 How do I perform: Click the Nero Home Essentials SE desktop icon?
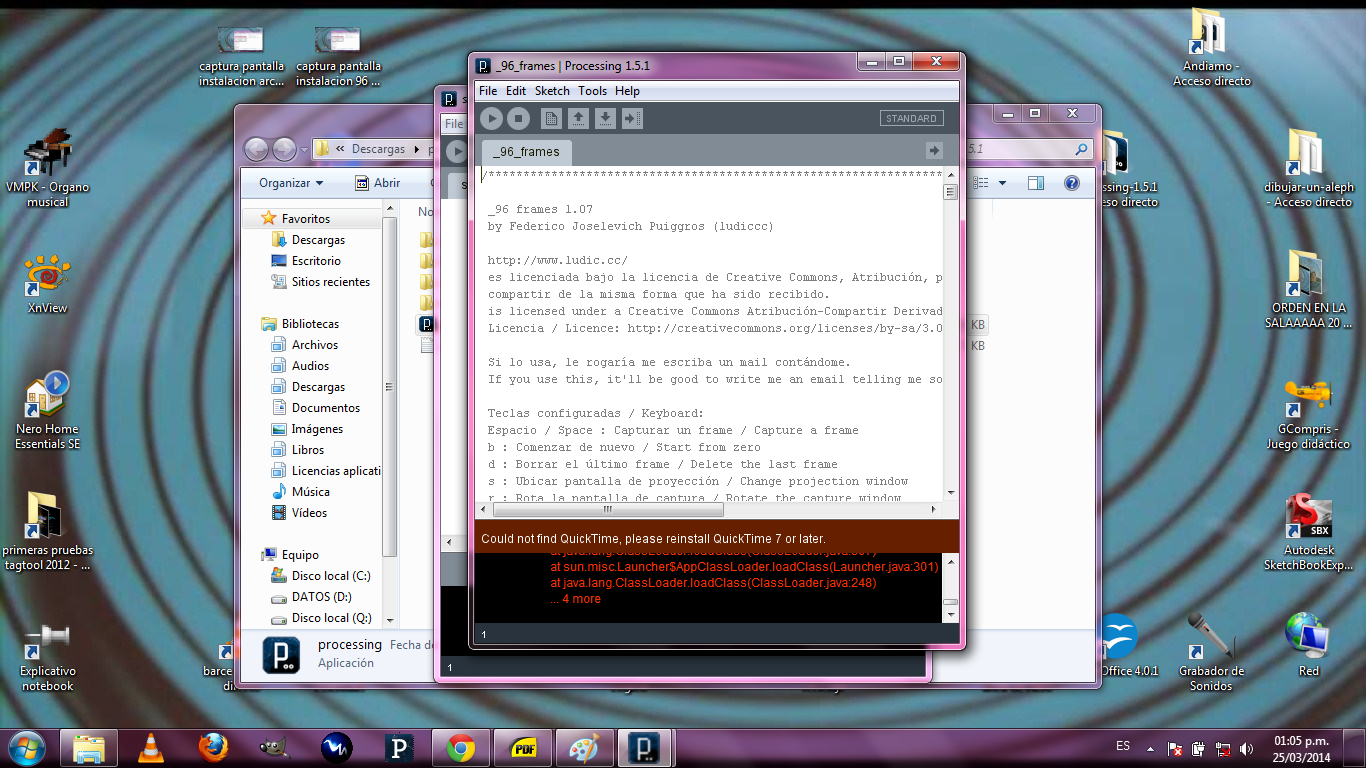coord(47,410)
